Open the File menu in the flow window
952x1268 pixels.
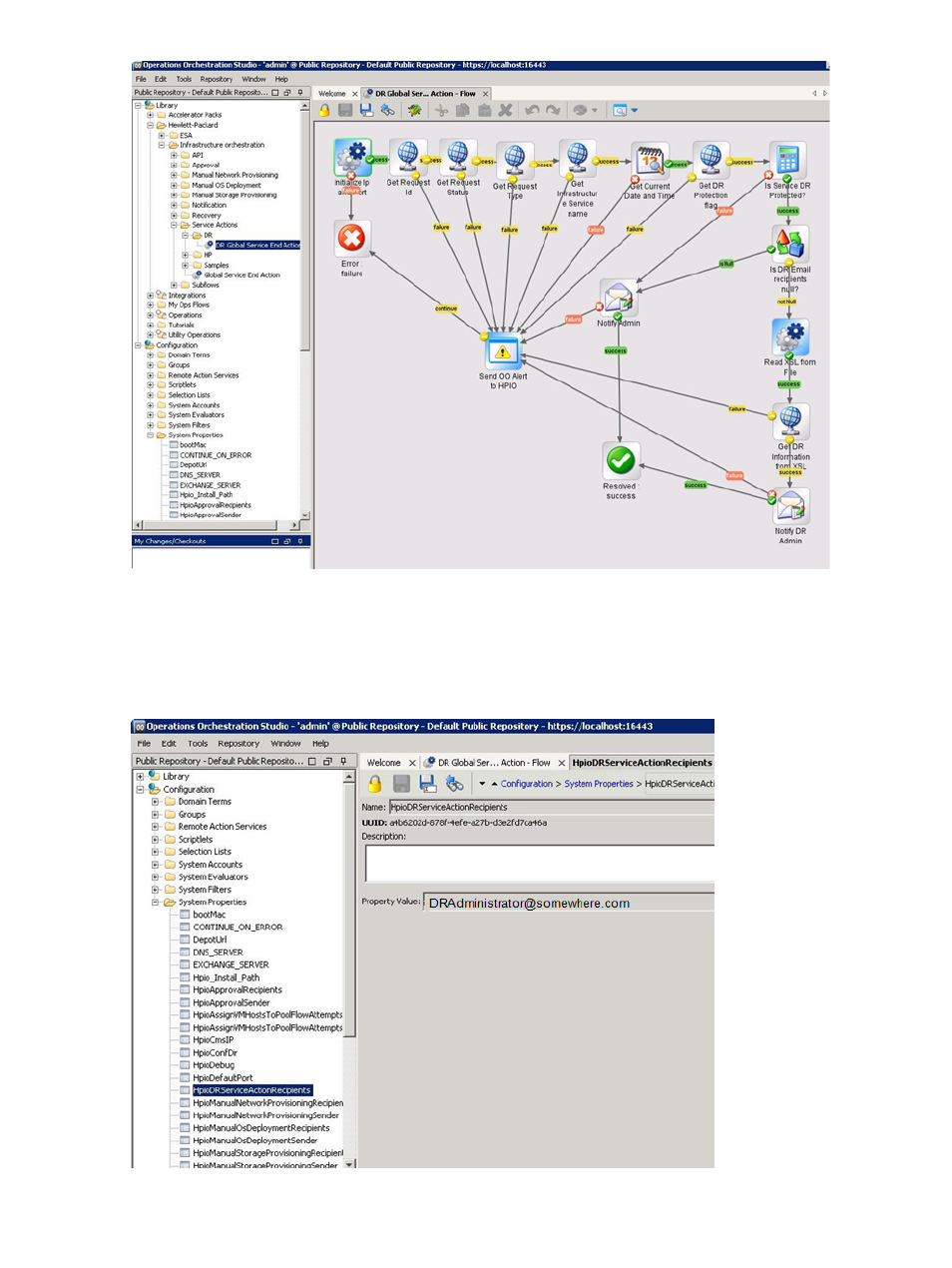pos(141,79)
